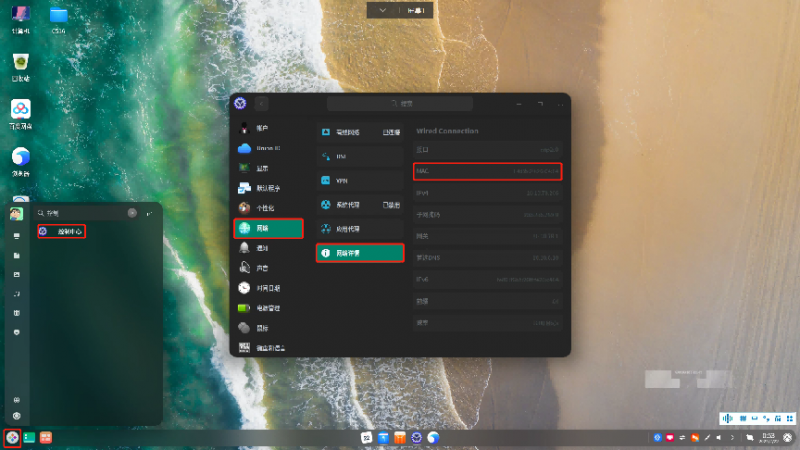The width and height of the screenshot is (800, 450).
Task: Open the 计算机 computer desktop icon
Action: click(x=20, y=20)
